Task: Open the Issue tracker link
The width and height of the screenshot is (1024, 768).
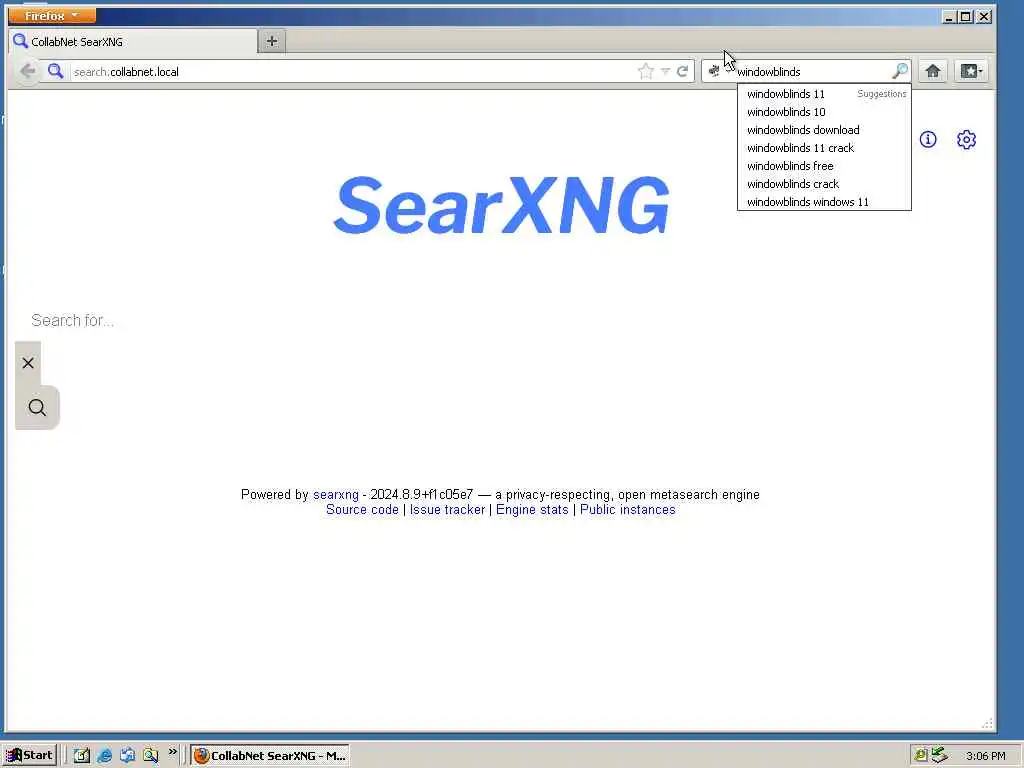Action: pos(447,509)
